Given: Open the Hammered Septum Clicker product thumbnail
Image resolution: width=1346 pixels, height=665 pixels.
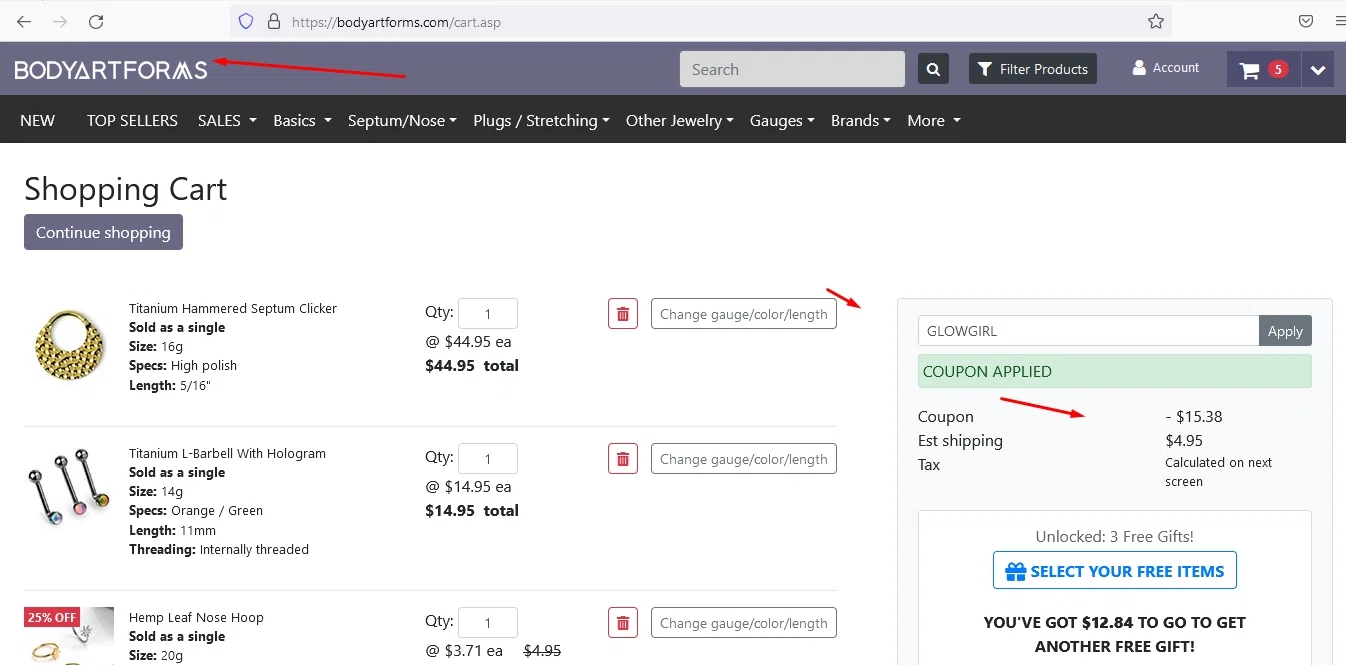Looking at the screenshot, I should pos(70,345).
